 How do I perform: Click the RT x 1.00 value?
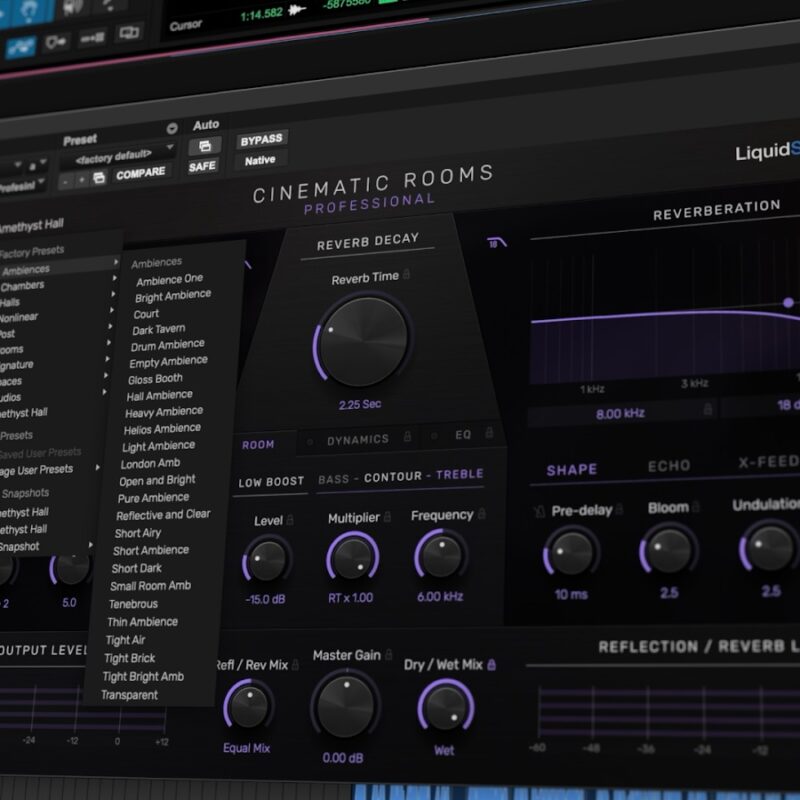[x=351, y=597]
